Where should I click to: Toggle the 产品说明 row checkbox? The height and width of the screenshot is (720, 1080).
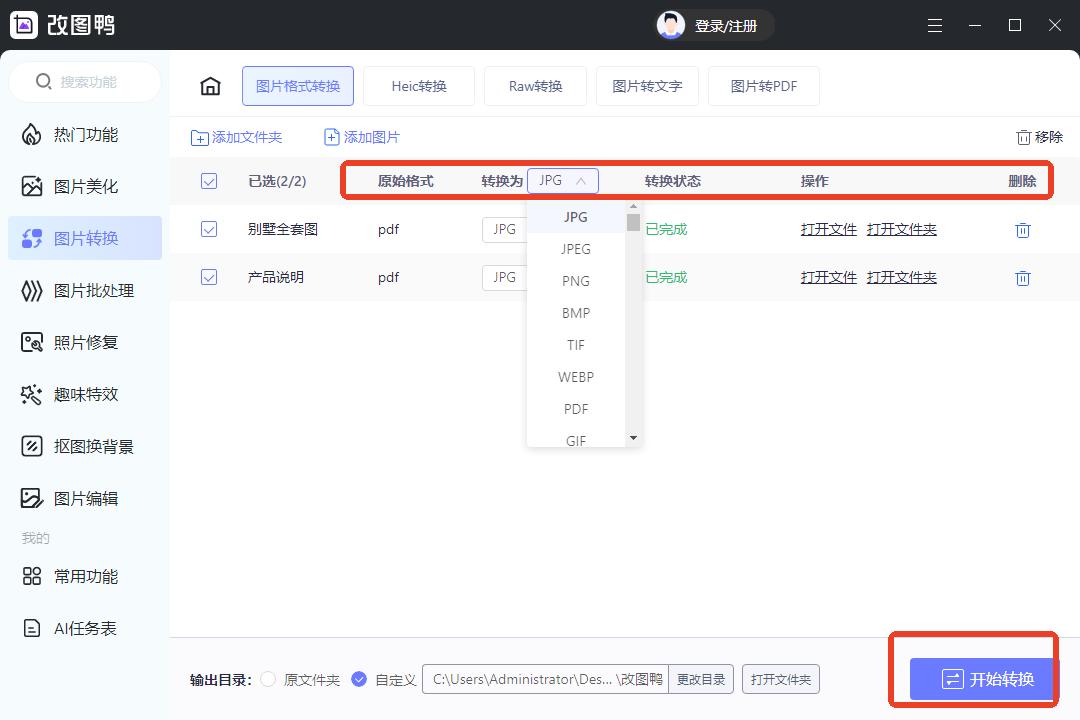point(209,277)
